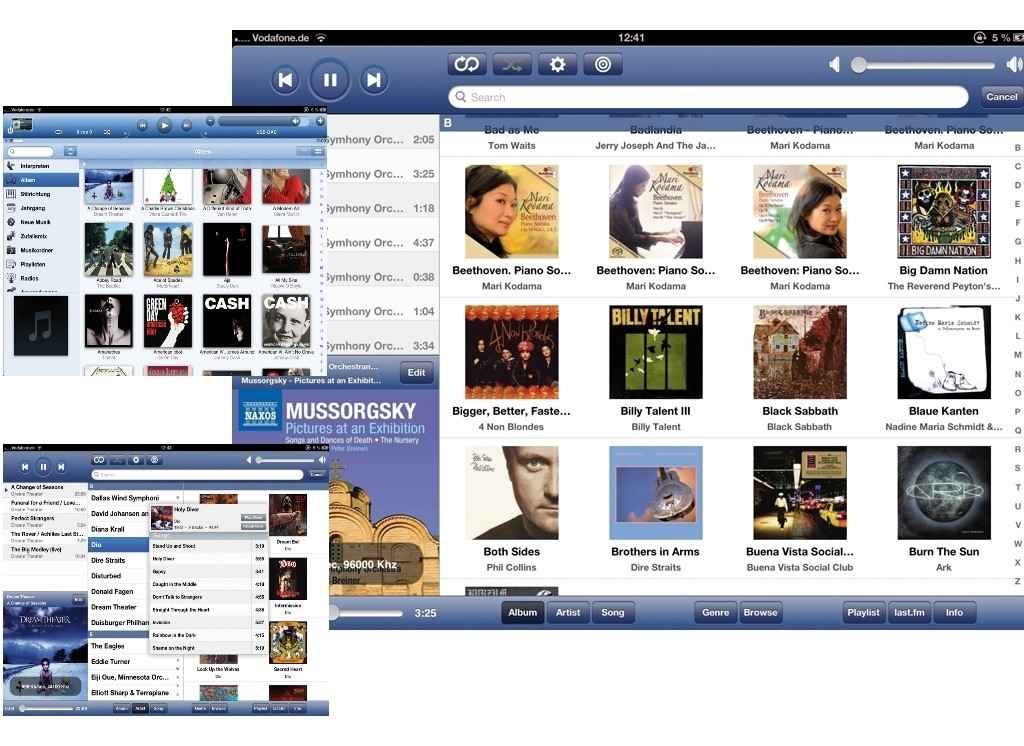Click the main window volume slider
This screenshot has width=1024, height=746.
click(924, 65)
